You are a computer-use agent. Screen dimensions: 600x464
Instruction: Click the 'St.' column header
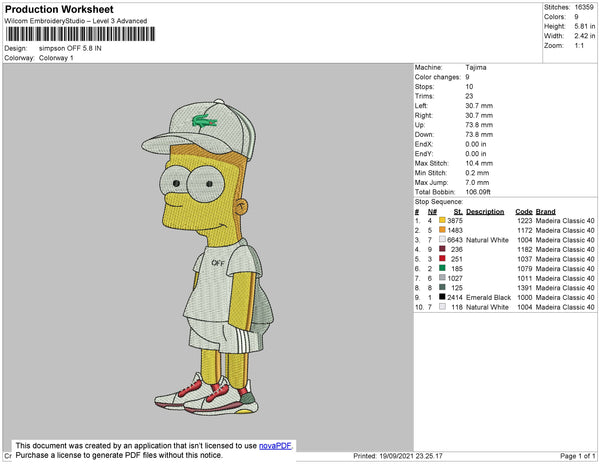pos(458,212)
